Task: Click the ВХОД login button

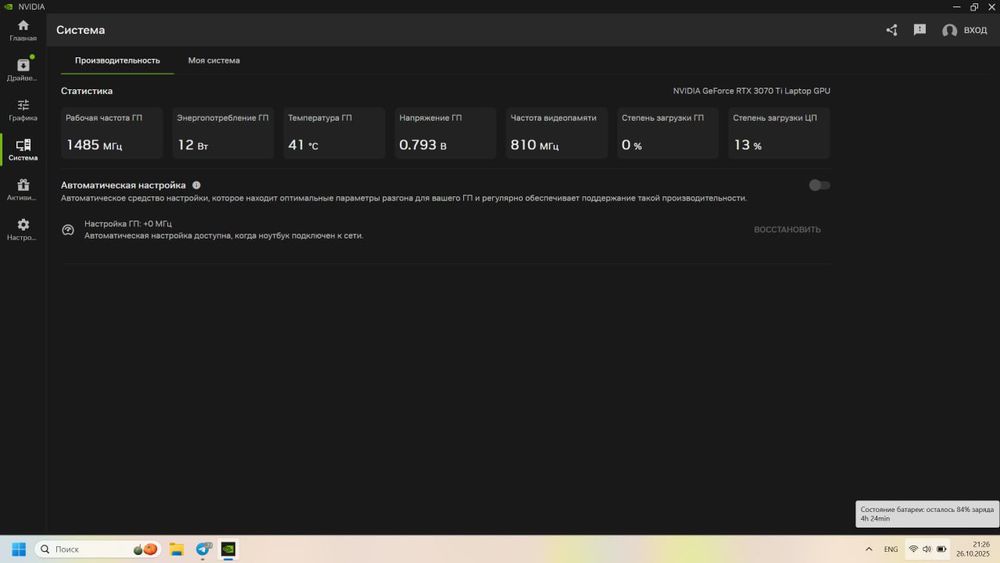Action: [x=964, y=30]
